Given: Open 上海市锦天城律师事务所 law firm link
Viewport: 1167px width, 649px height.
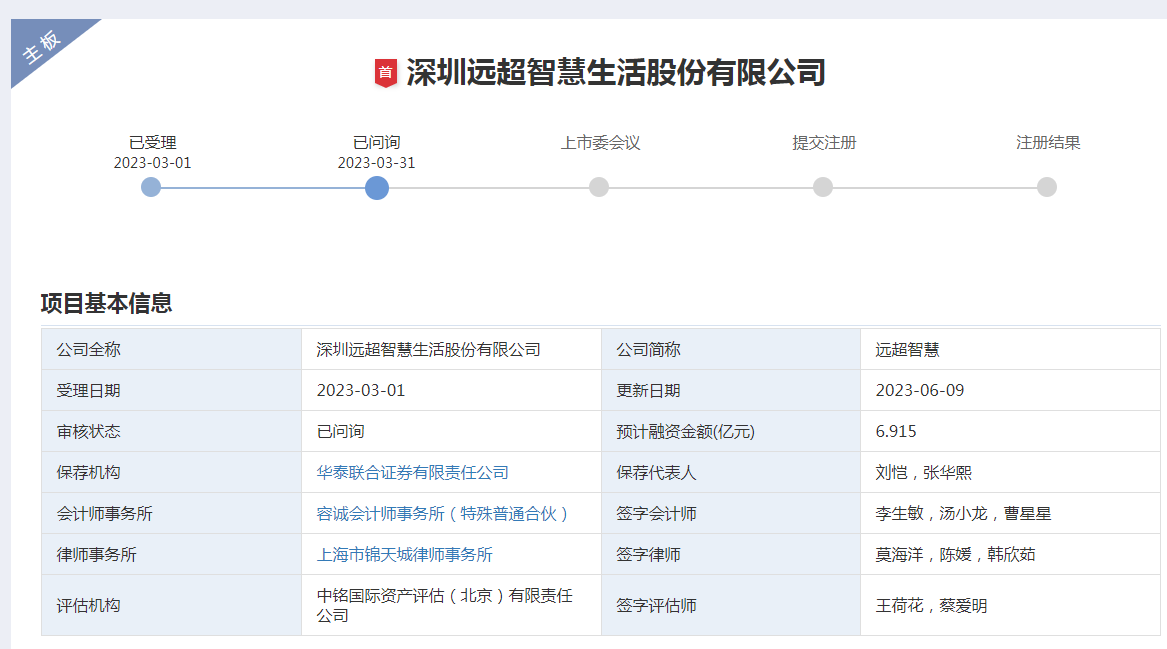Looking at the screenshot, I should tap(404, 554).
